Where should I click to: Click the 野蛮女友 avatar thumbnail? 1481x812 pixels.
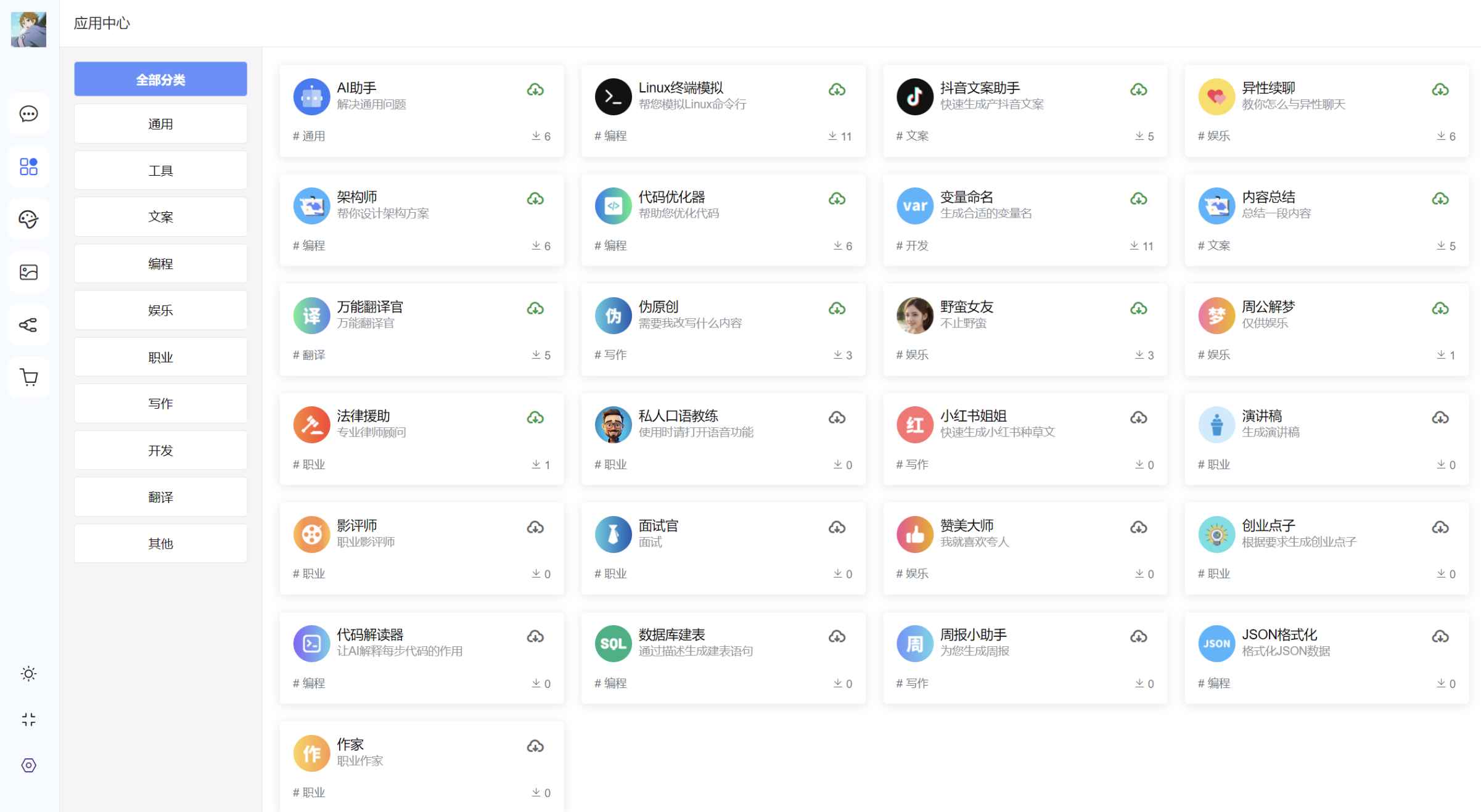pos(914,315)
